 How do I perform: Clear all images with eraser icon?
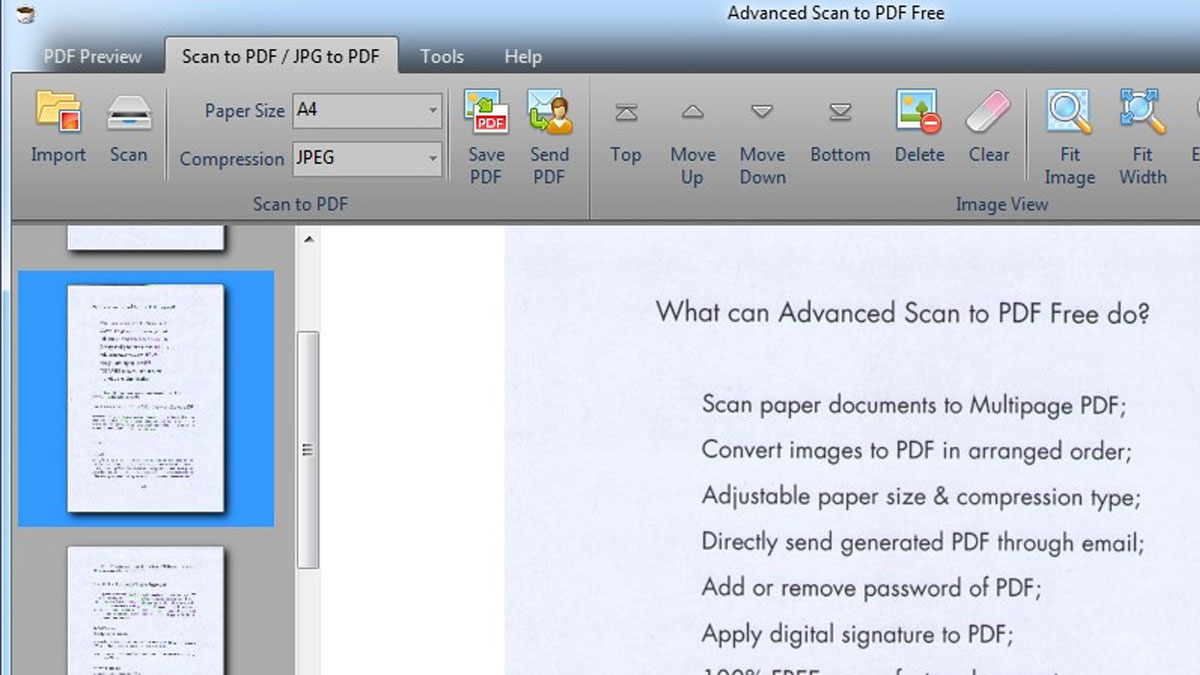click(988, 112)
